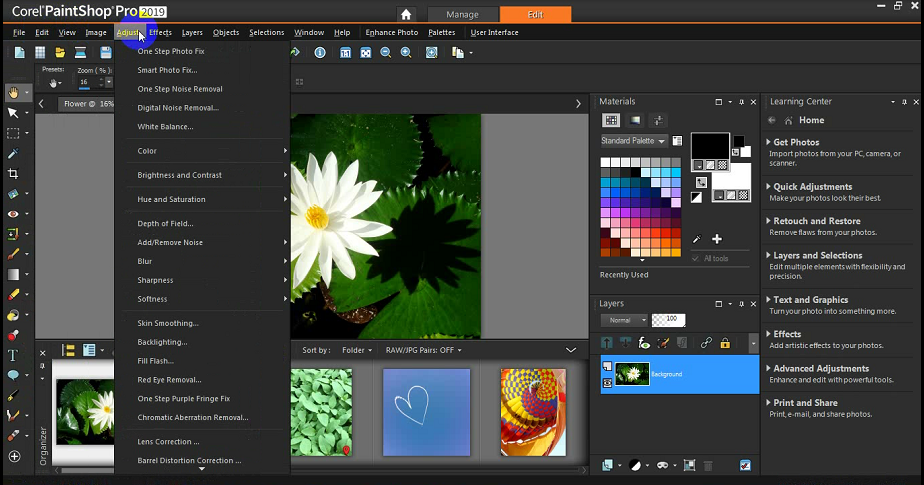The width and height of the screenshot is (924, 485).
Task: Open the Normal blend mode dropdown
Action: 624,320
